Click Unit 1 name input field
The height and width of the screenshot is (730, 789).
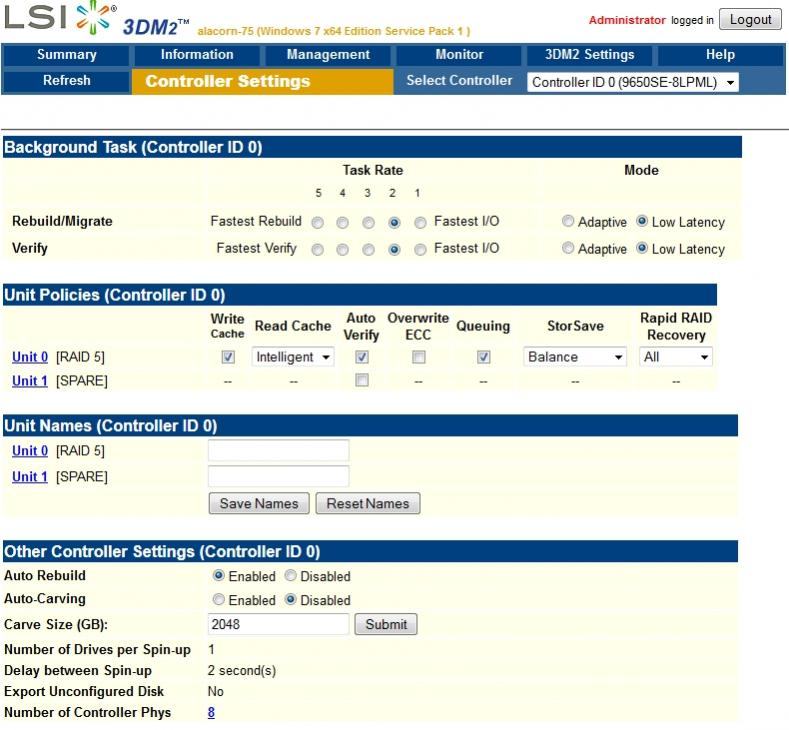[x=278, y=476]
